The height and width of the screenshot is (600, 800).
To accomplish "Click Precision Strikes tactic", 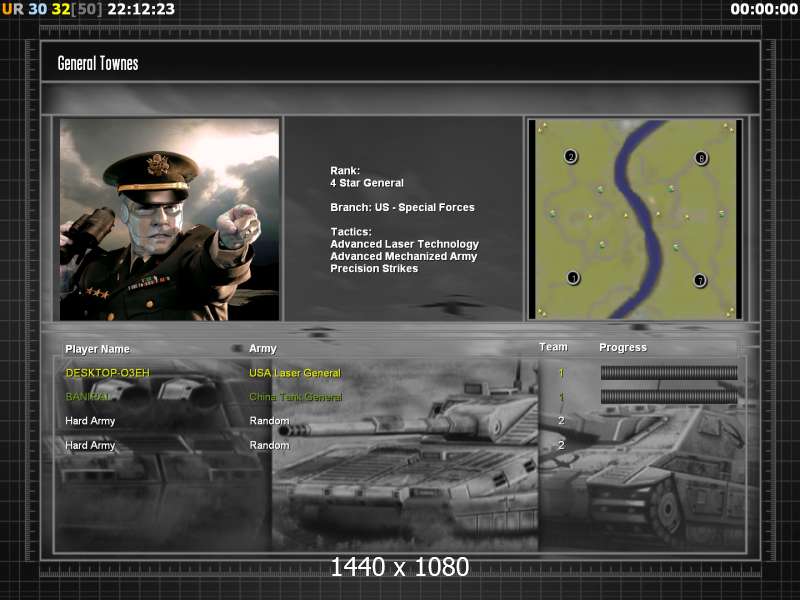I will [374, 268].
